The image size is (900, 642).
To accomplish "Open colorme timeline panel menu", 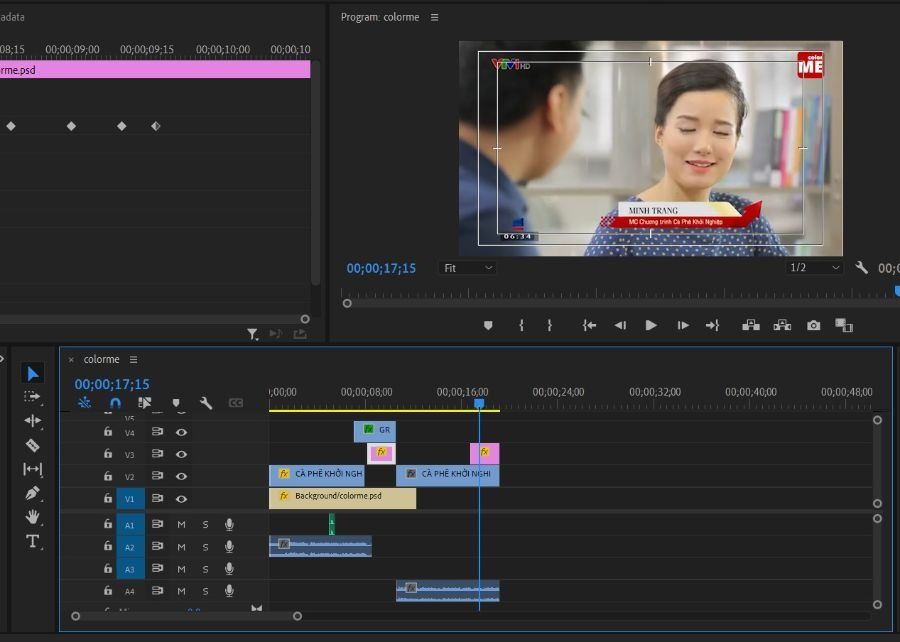I will point(133,359).
